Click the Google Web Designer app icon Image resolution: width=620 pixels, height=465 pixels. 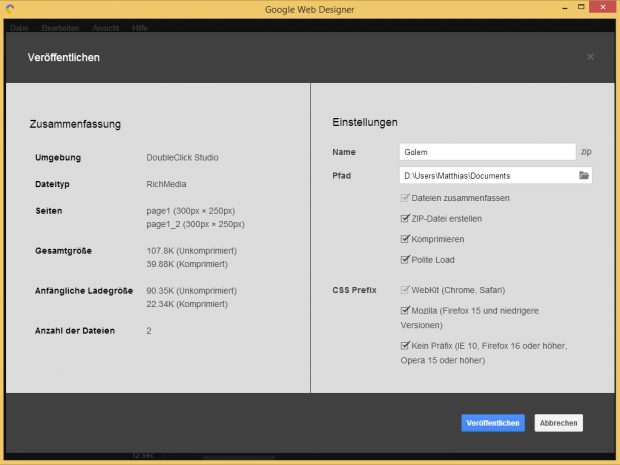click(10, 11)
